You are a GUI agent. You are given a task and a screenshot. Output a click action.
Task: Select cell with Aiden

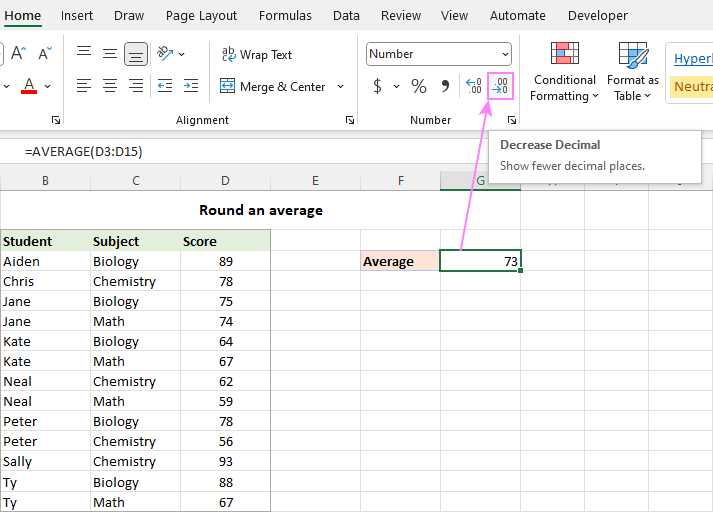pyautogui.click(x=45, y=261)
